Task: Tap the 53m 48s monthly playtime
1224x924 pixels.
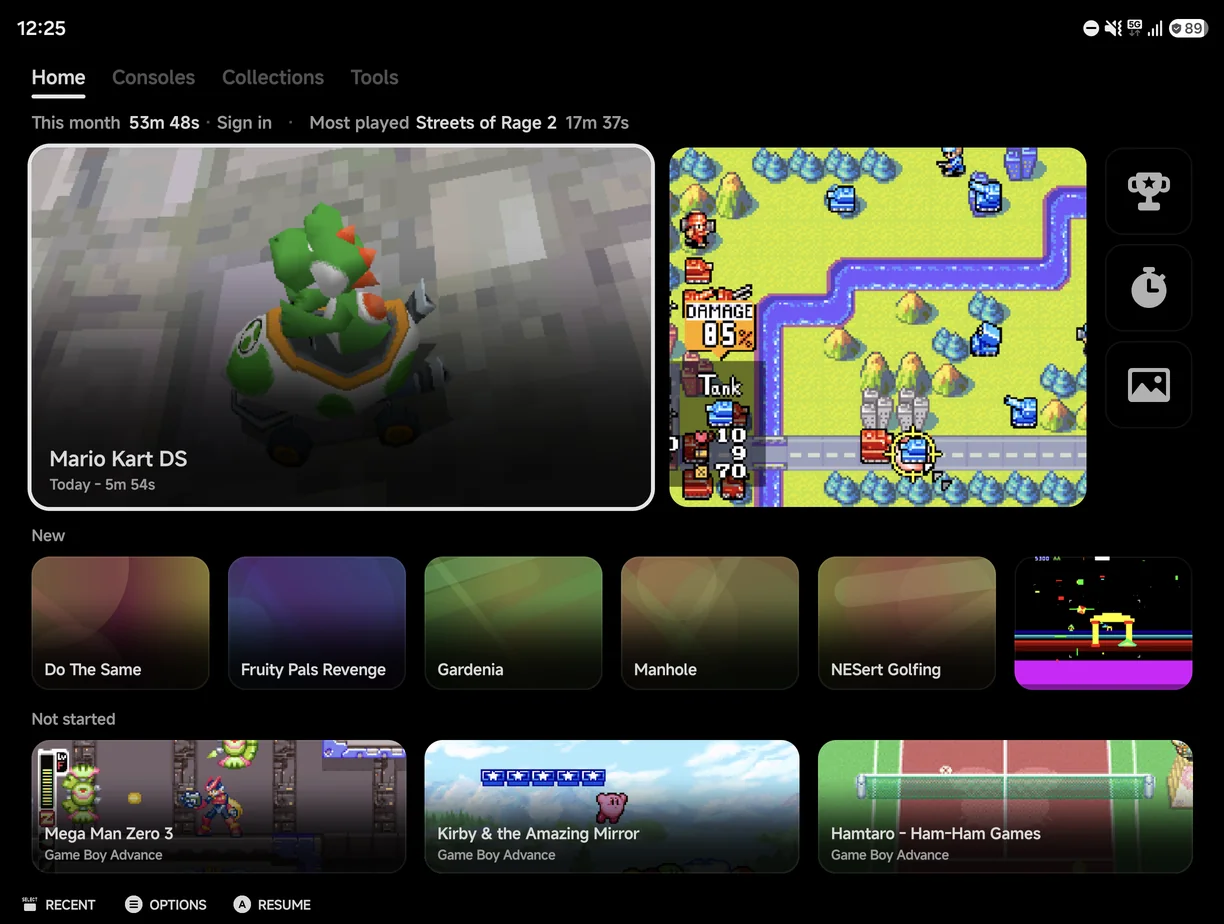Action: coord(164,123)
